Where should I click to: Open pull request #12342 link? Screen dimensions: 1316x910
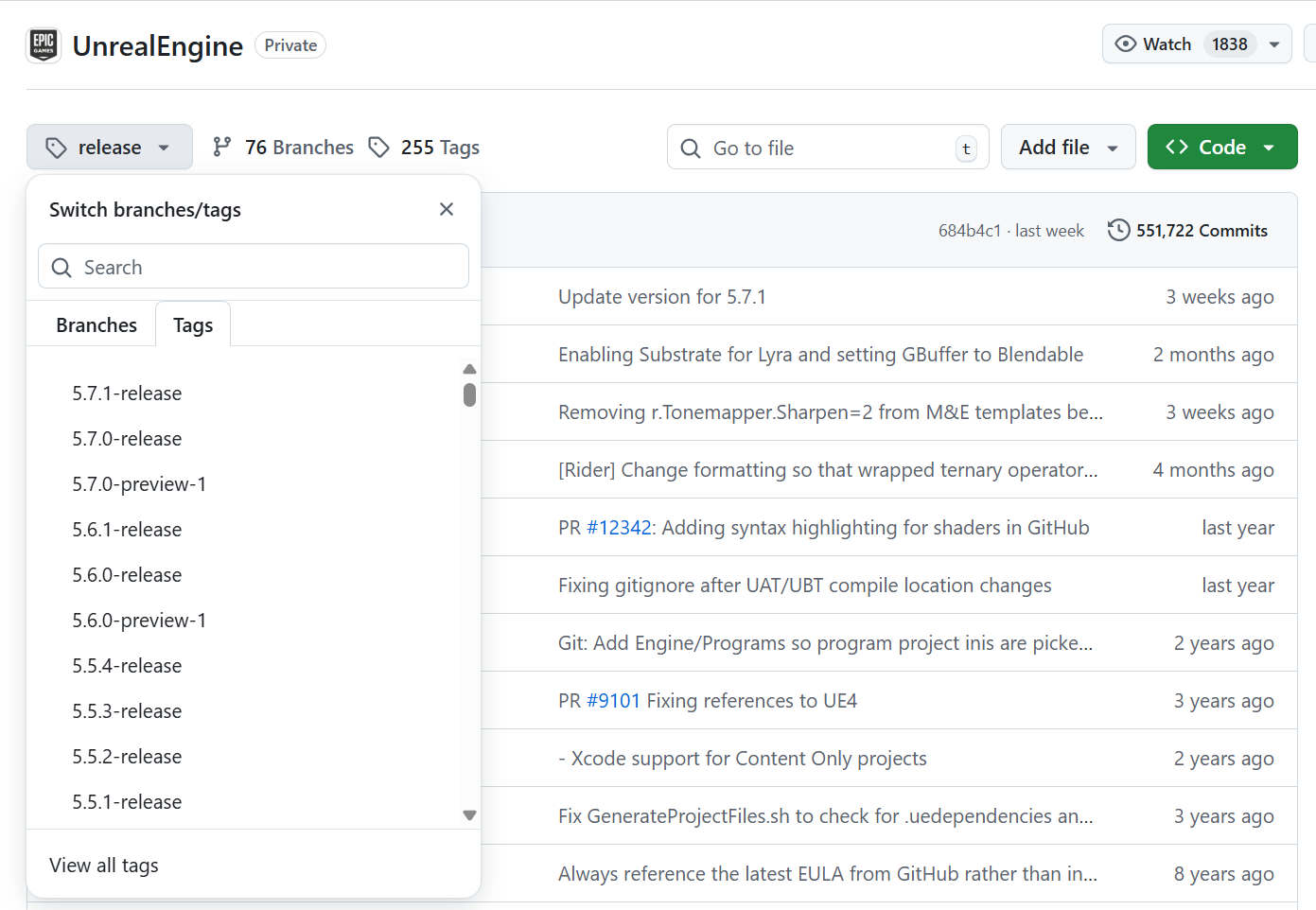click(619, 528)
